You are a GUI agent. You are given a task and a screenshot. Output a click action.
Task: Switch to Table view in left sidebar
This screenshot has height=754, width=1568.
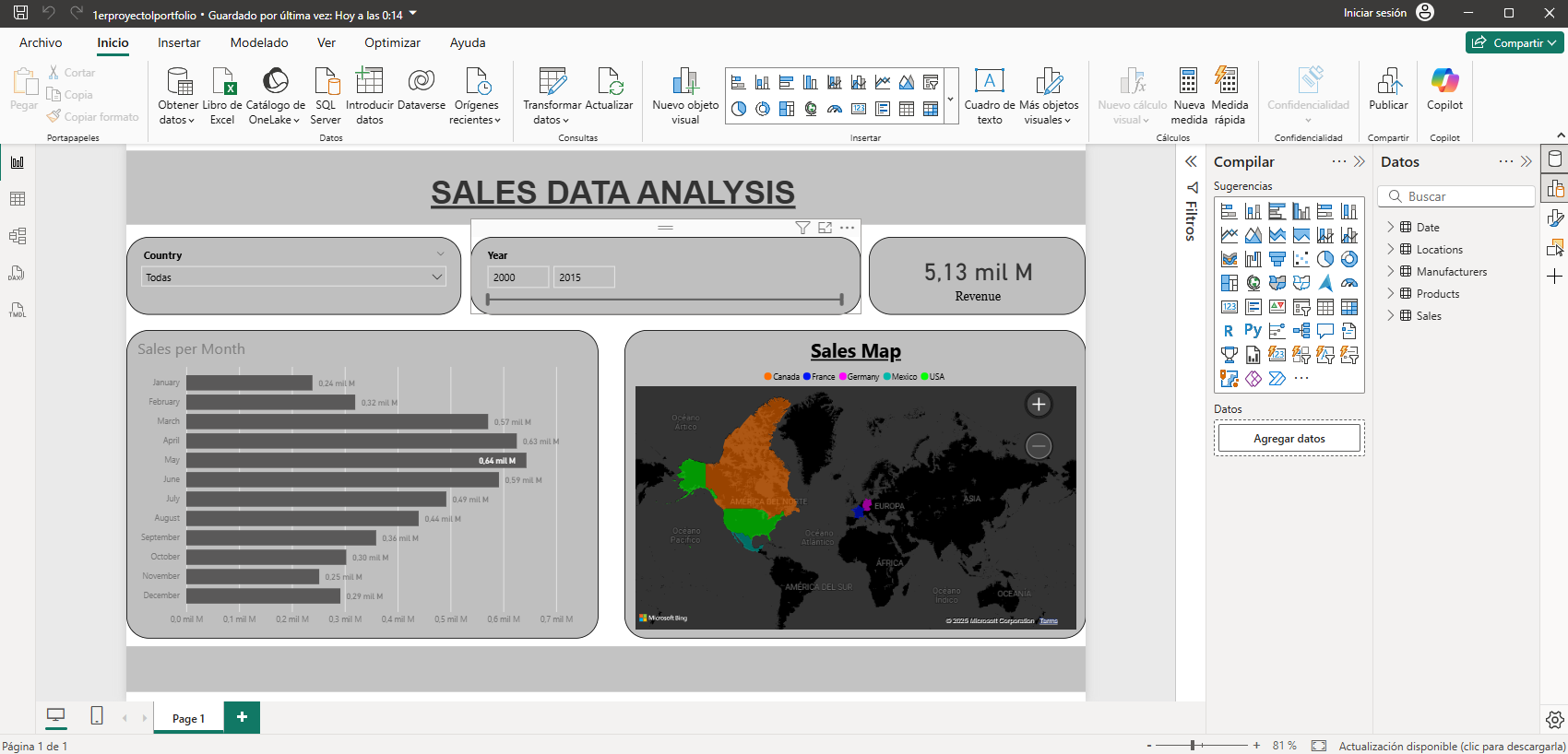click(18, 199)
